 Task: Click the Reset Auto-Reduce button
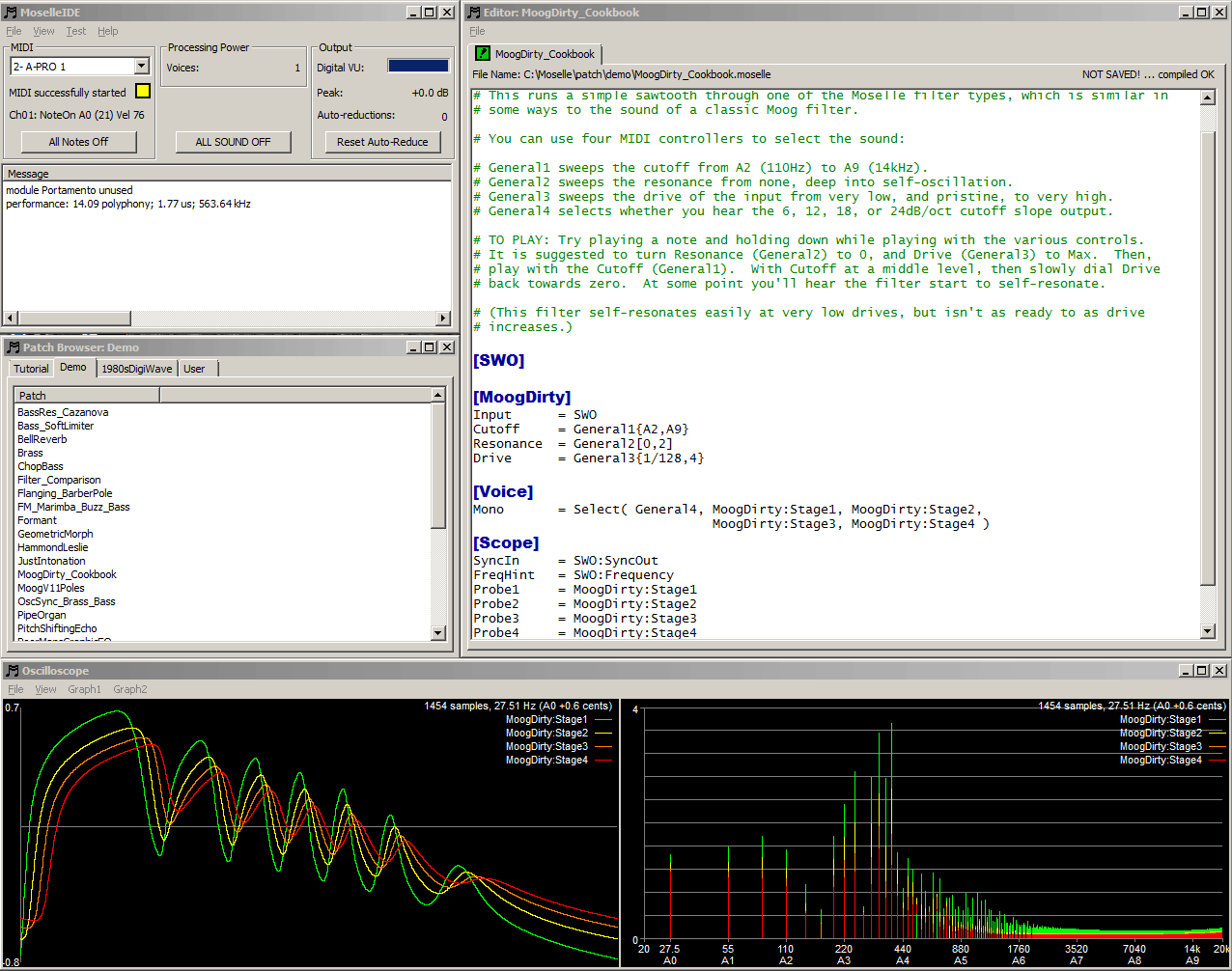(382, 142)
